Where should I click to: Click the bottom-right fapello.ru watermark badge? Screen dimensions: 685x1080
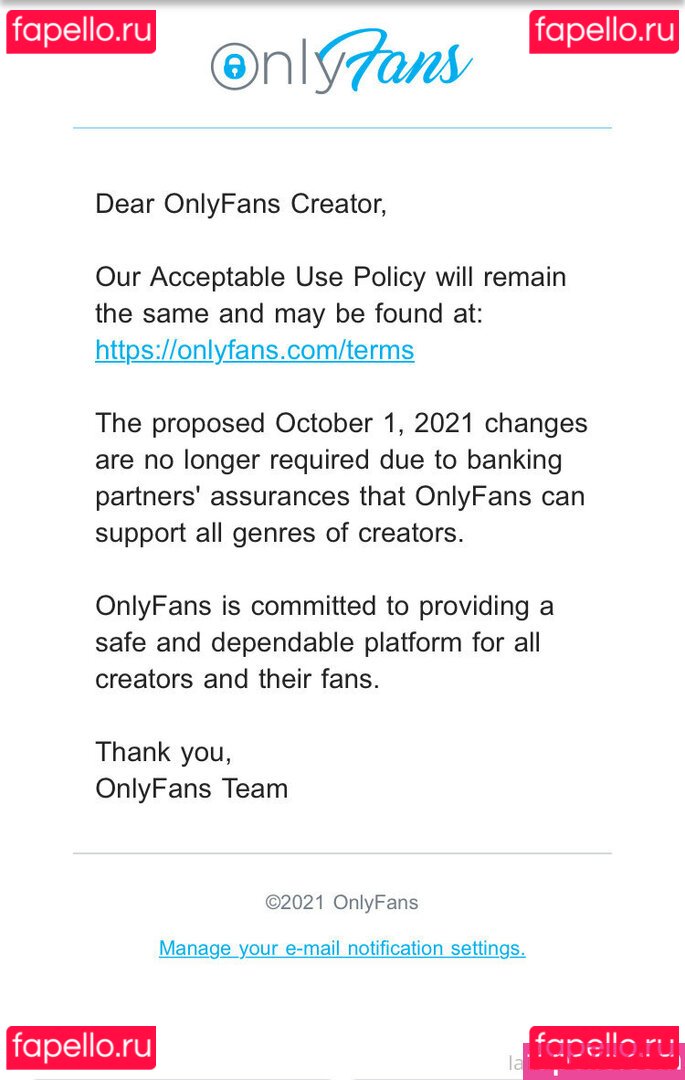tap(604, 1047)
